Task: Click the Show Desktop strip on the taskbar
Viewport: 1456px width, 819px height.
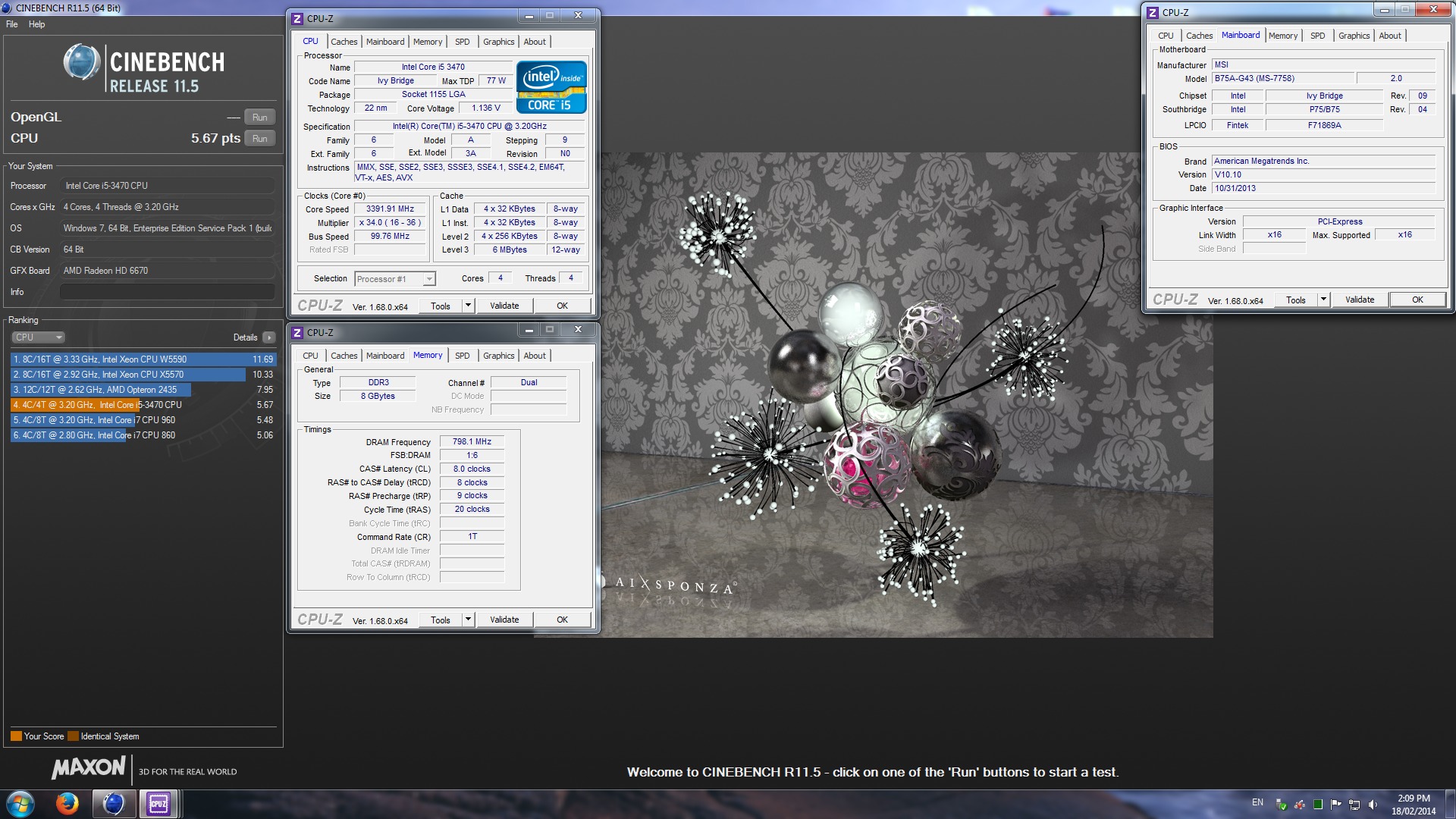Action: [x=1450, y=804]
